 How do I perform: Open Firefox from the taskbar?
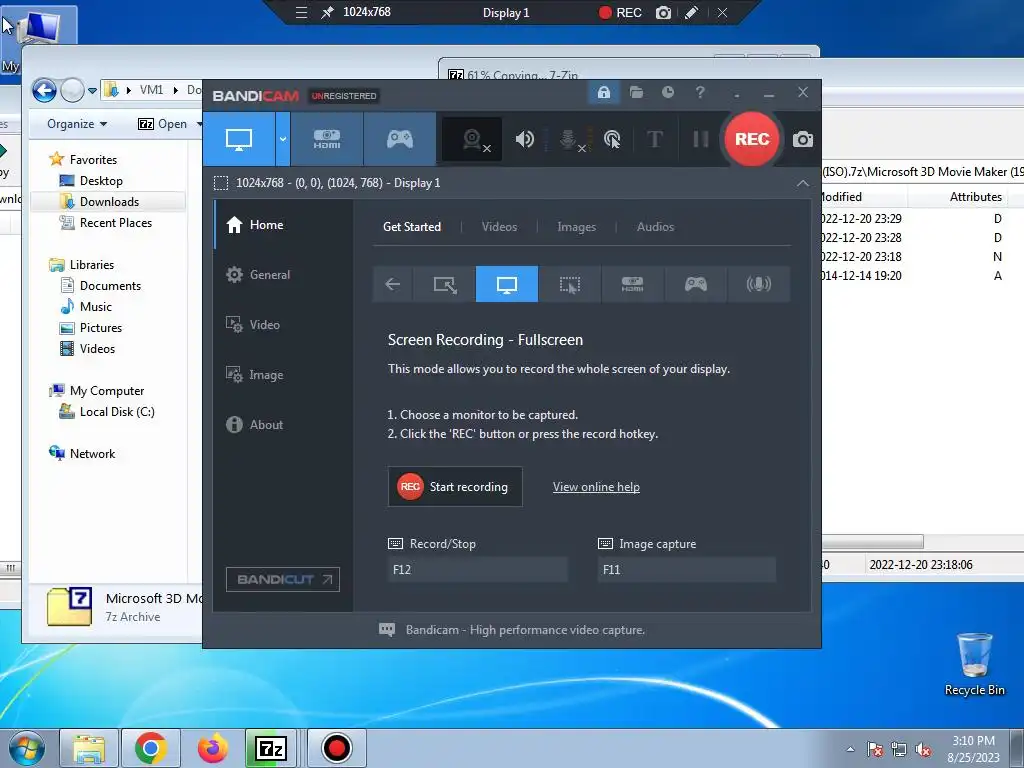[213, 748]
